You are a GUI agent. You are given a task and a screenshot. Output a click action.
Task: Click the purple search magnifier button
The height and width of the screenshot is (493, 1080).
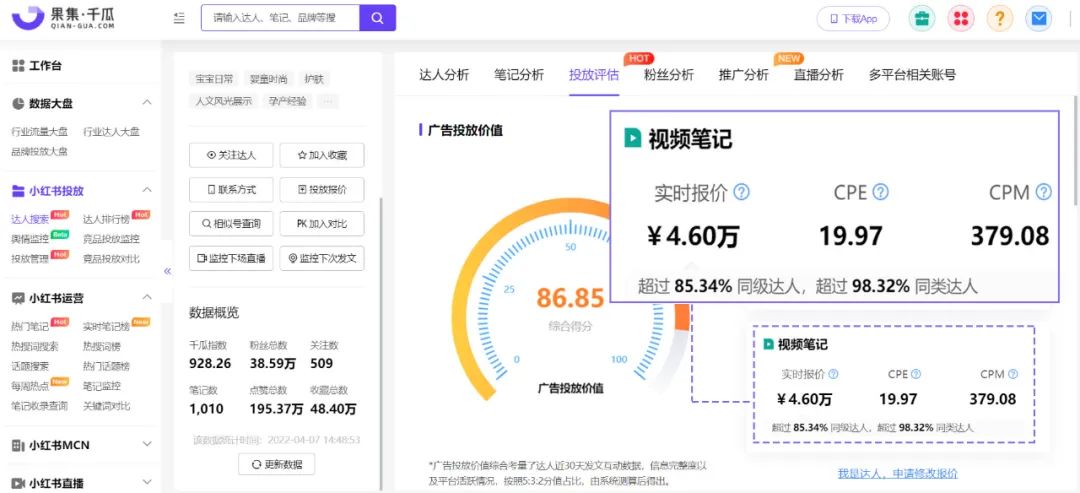click(377, 18)
